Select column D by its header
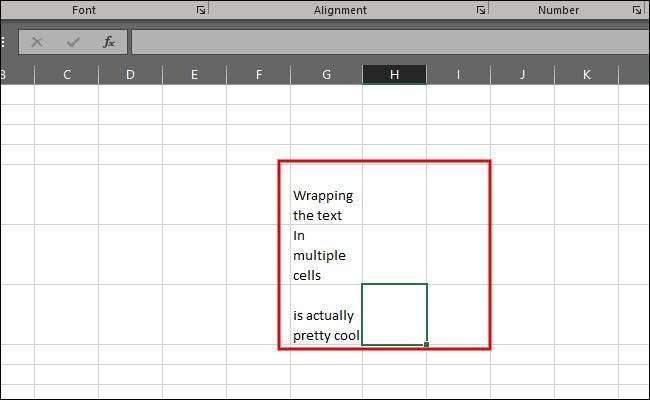 (x=130, y=74)
